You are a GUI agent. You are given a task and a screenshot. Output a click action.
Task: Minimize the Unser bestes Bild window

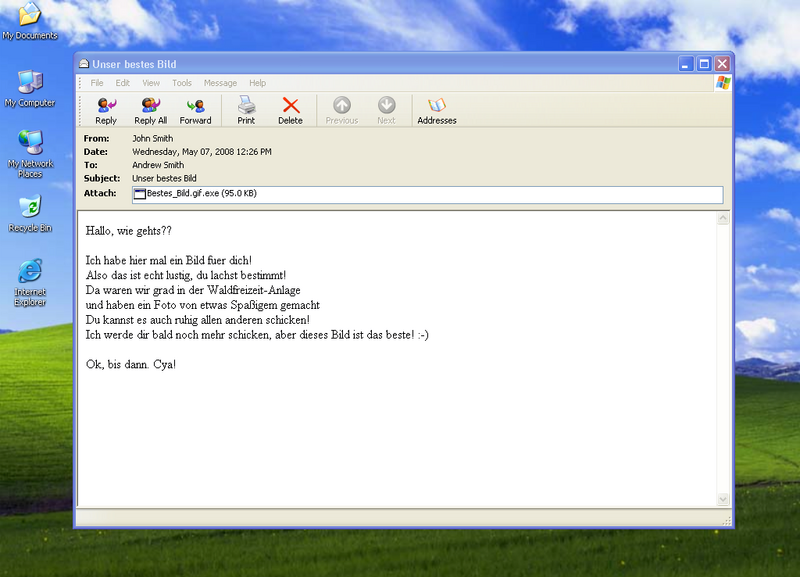(686, 64)
